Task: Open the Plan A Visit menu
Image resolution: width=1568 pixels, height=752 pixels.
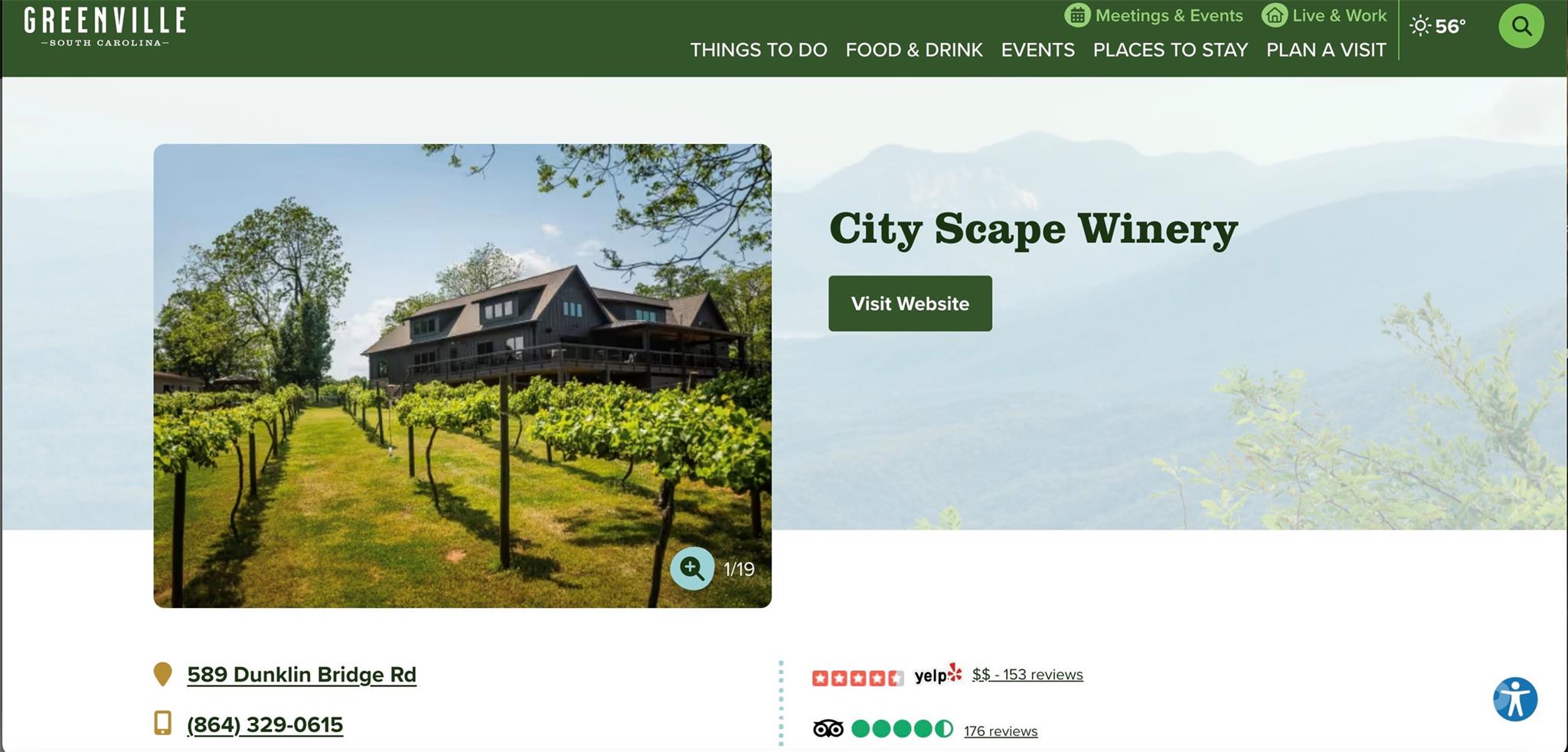Action: (1326, 50)
